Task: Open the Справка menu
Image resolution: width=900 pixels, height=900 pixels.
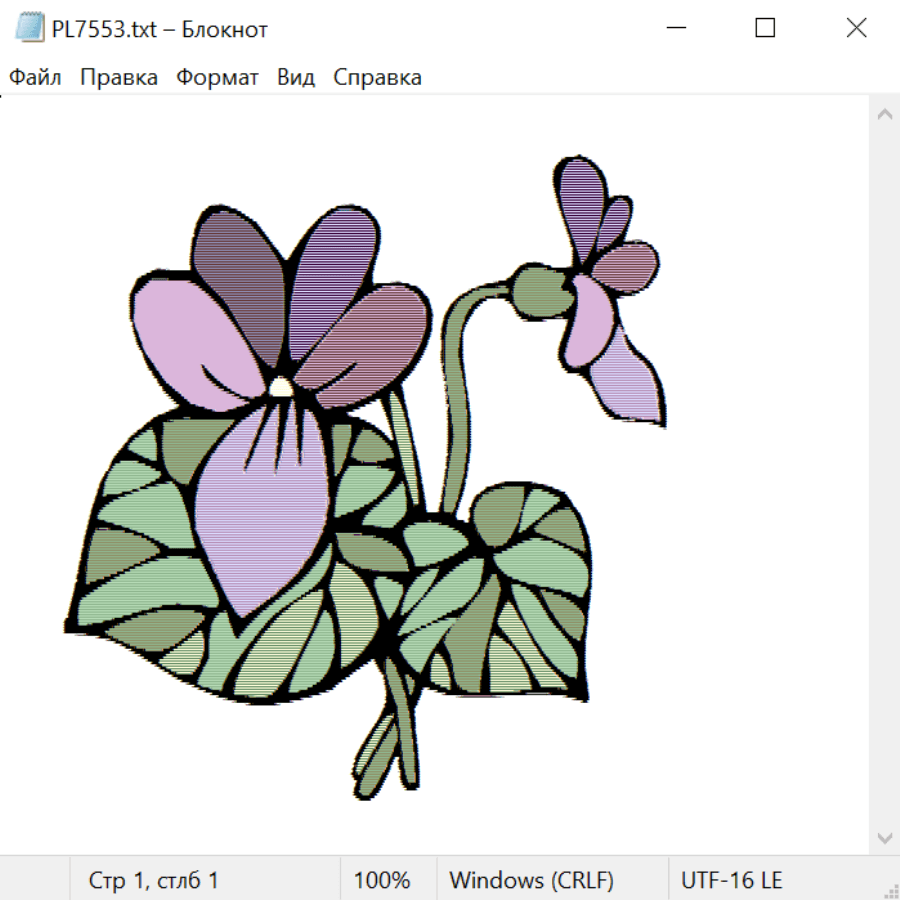Action: tap(377, 77)
